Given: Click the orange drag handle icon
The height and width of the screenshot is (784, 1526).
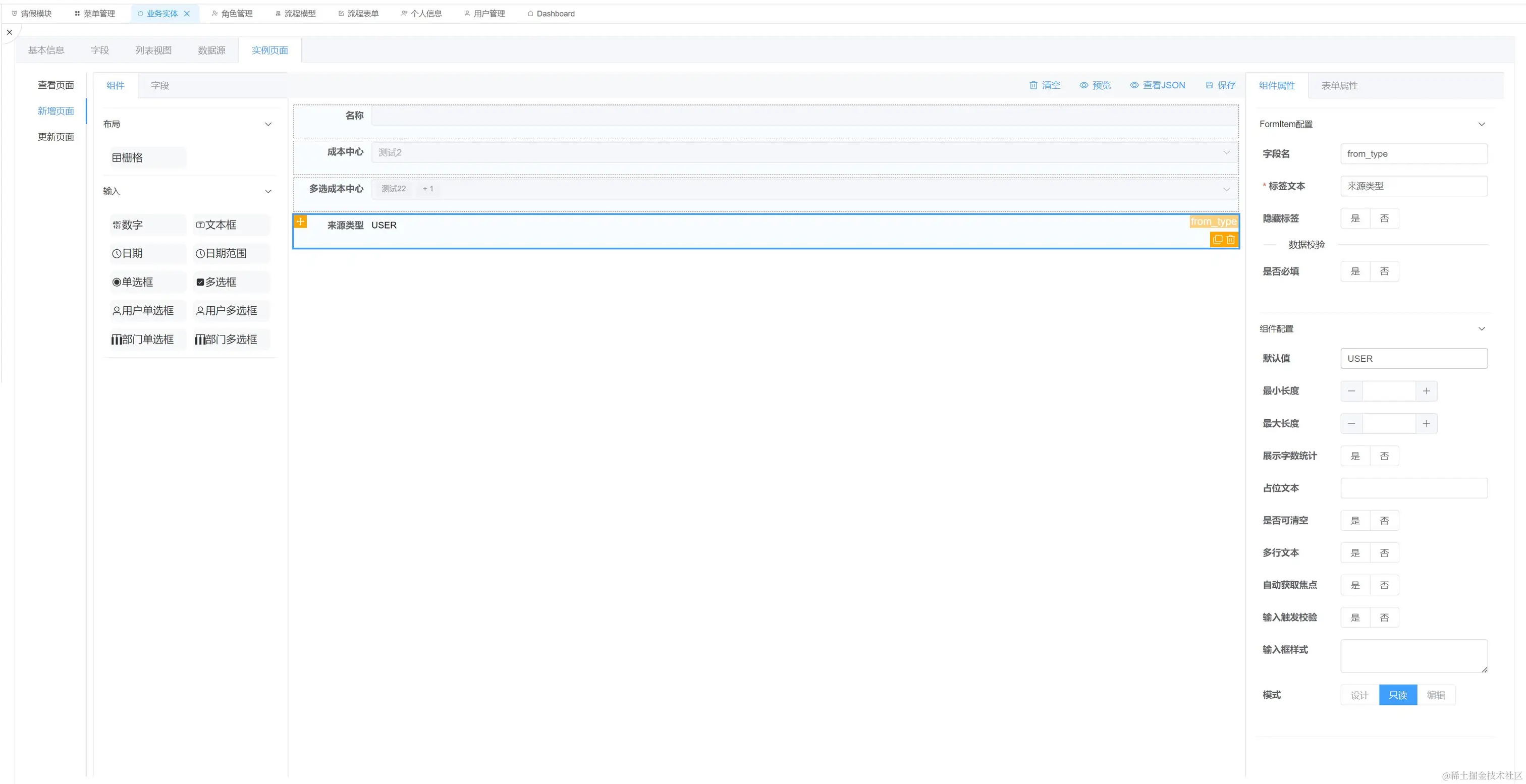Looking at the screenshot, I should tap(301, 222).
